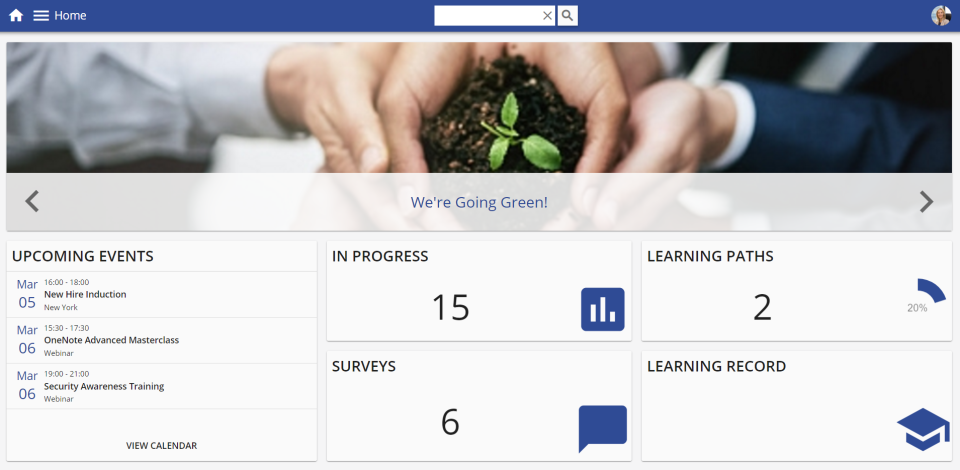
Task: Open the Learning Paths count 2
Action: 762,307
